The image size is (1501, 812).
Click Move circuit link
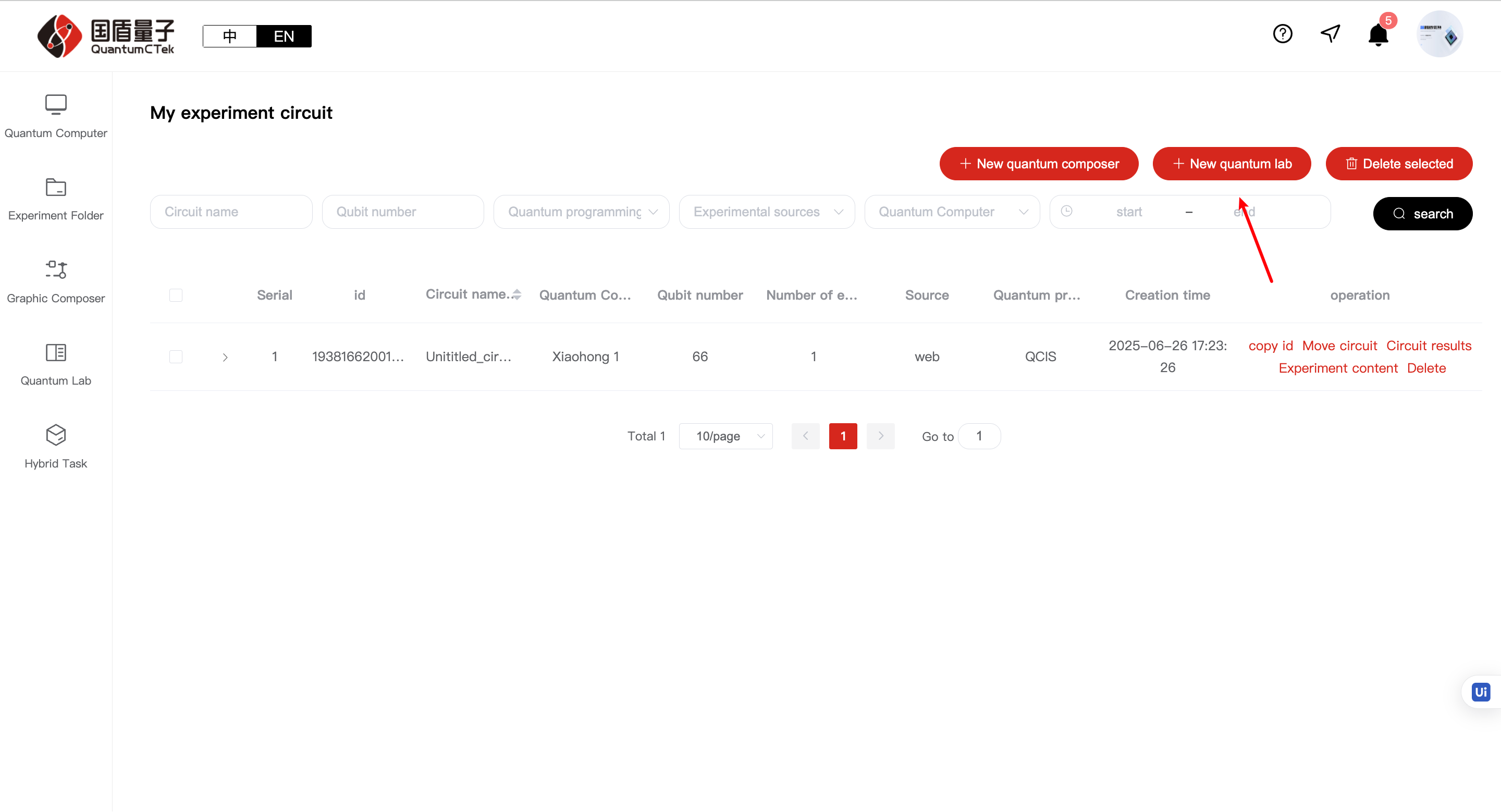click(1339, 346)
